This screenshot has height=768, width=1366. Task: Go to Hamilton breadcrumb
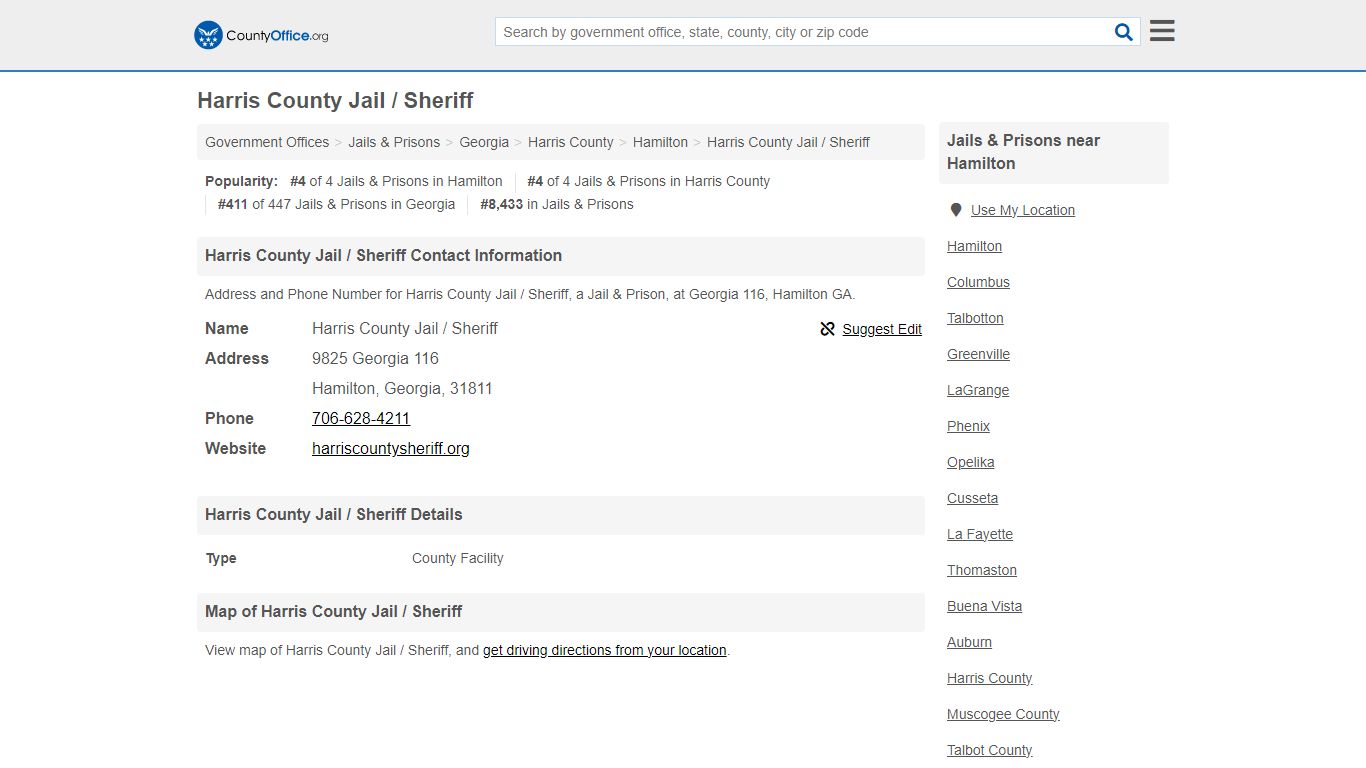(x=660, y=142)
